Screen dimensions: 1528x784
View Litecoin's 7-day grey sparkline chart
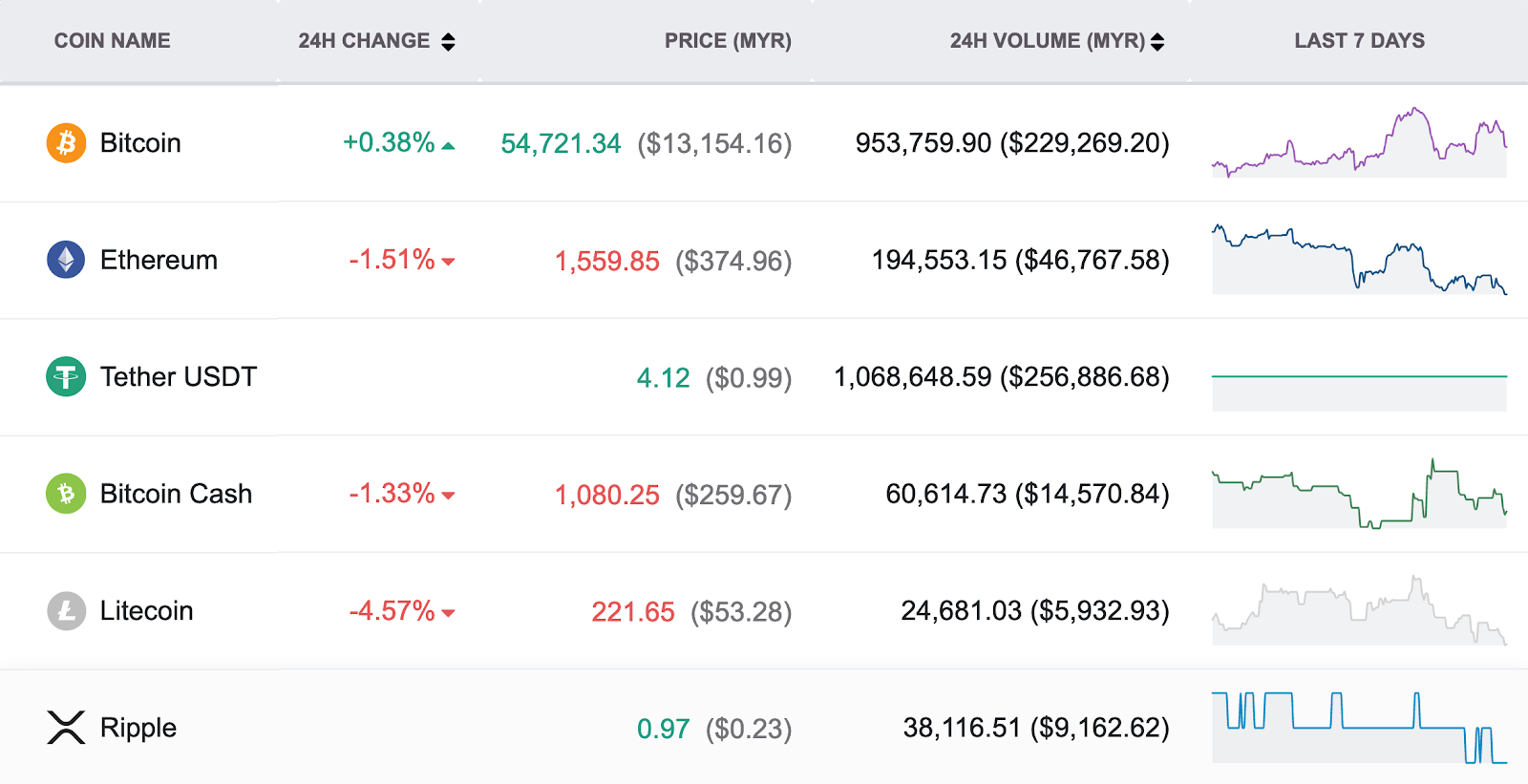point(1359,611)
